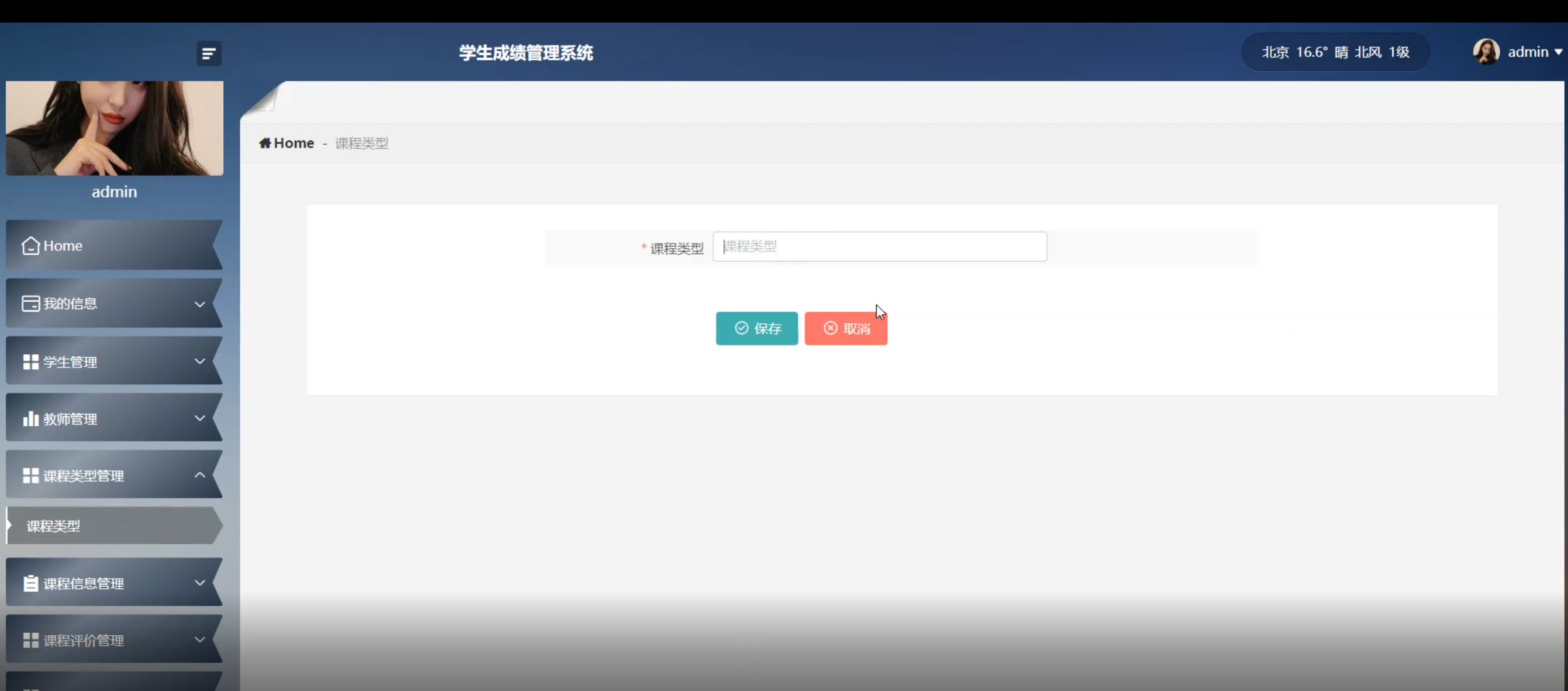Open the 我的信息 menu label
The width and height of the screenshot is (1568, 691).
tap(70, 304)
